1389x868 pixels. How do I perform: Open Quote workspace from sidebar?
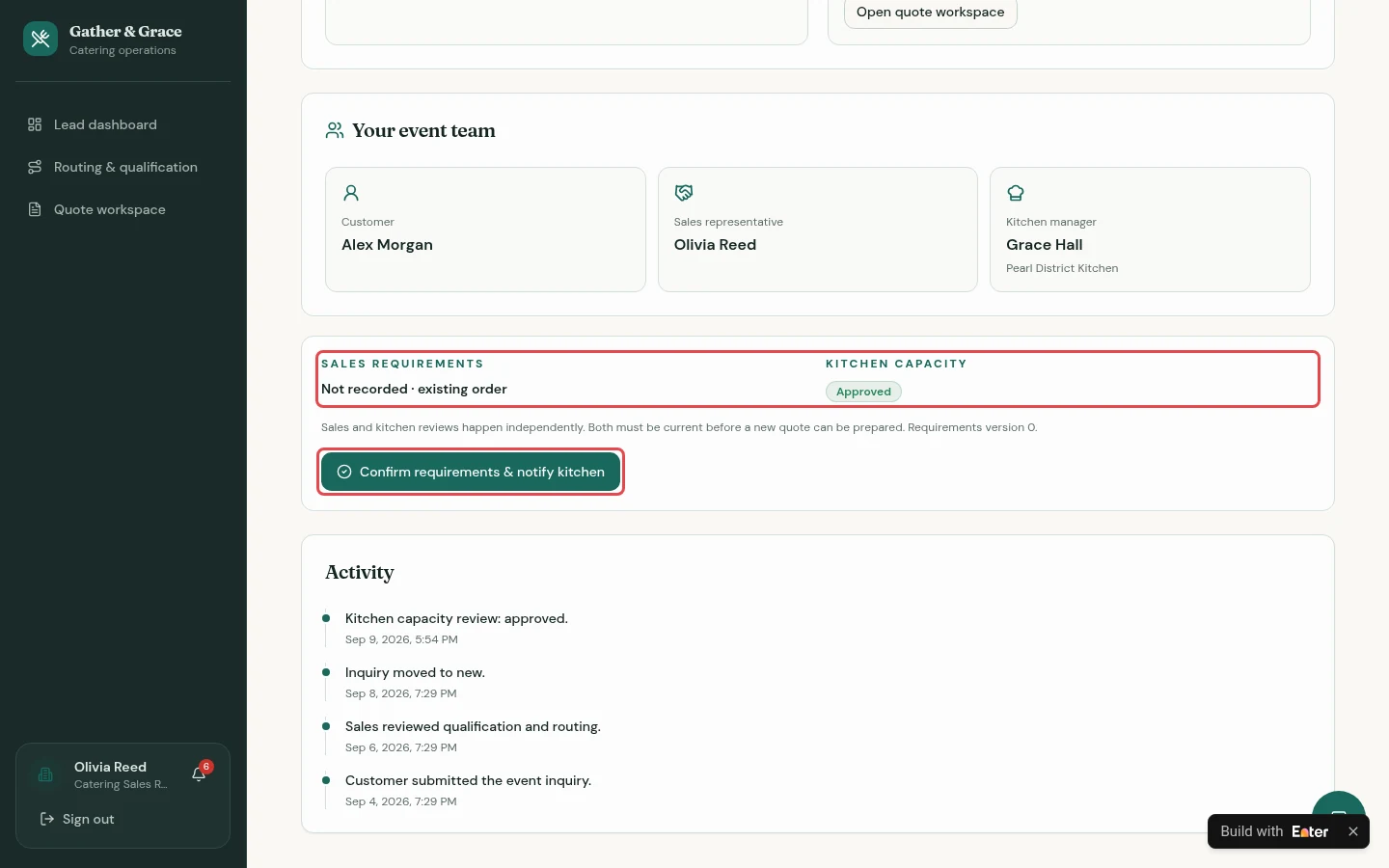pyautogui.click(x=123, y=209)
